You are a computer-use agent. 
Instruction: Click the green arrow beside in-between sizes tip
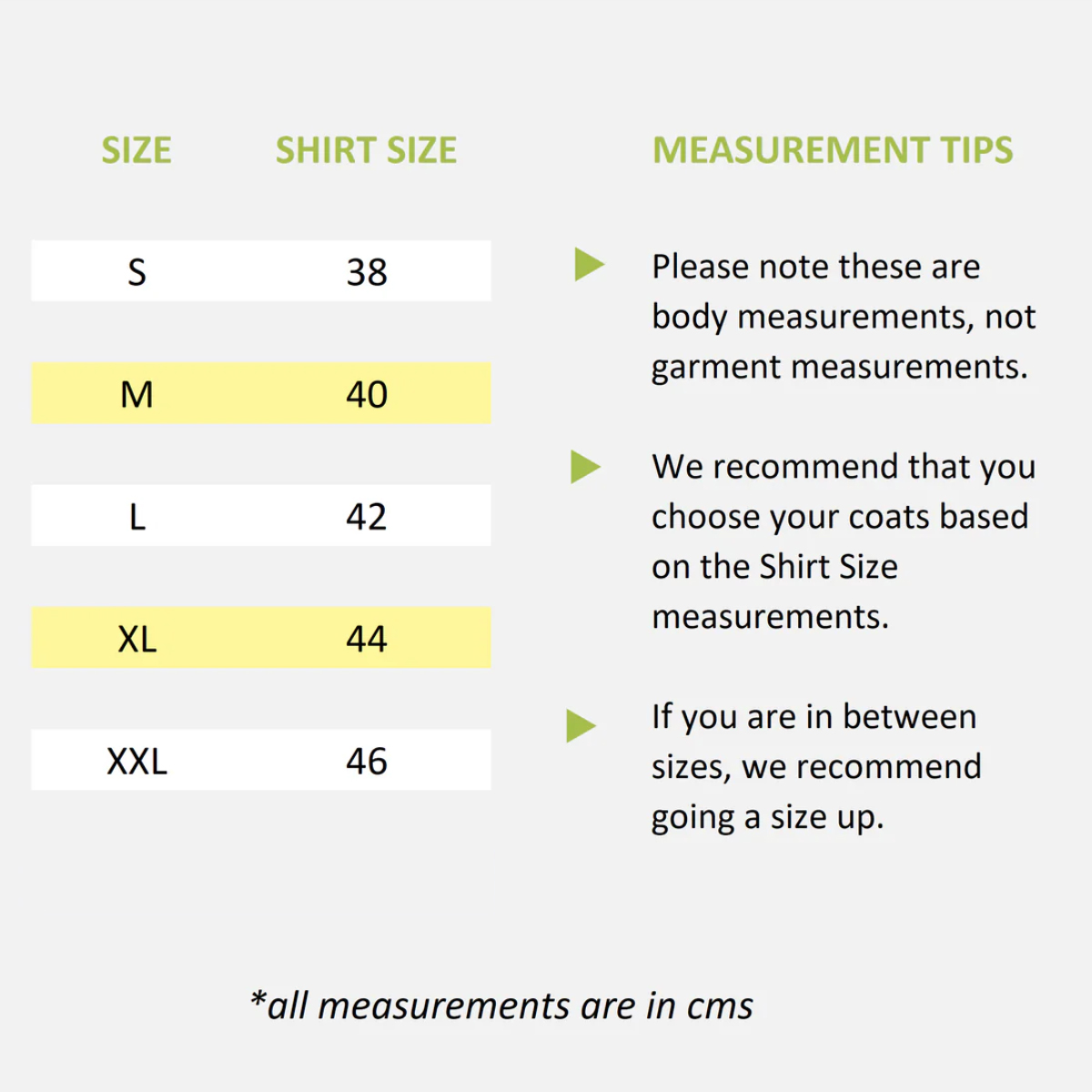(x=581, y=725)
